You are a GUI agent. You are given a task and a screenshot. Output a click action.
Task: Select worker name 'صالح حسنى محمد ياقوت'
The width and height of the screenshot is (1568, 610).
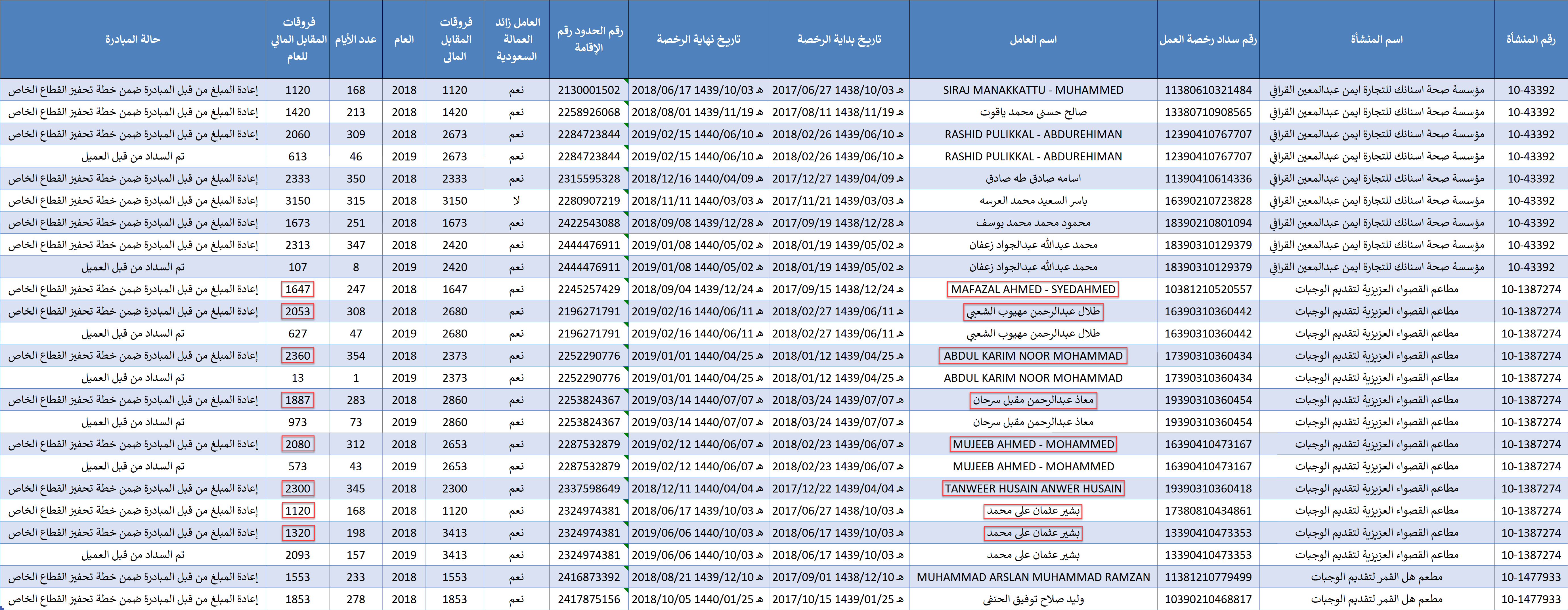[1033, 112]
